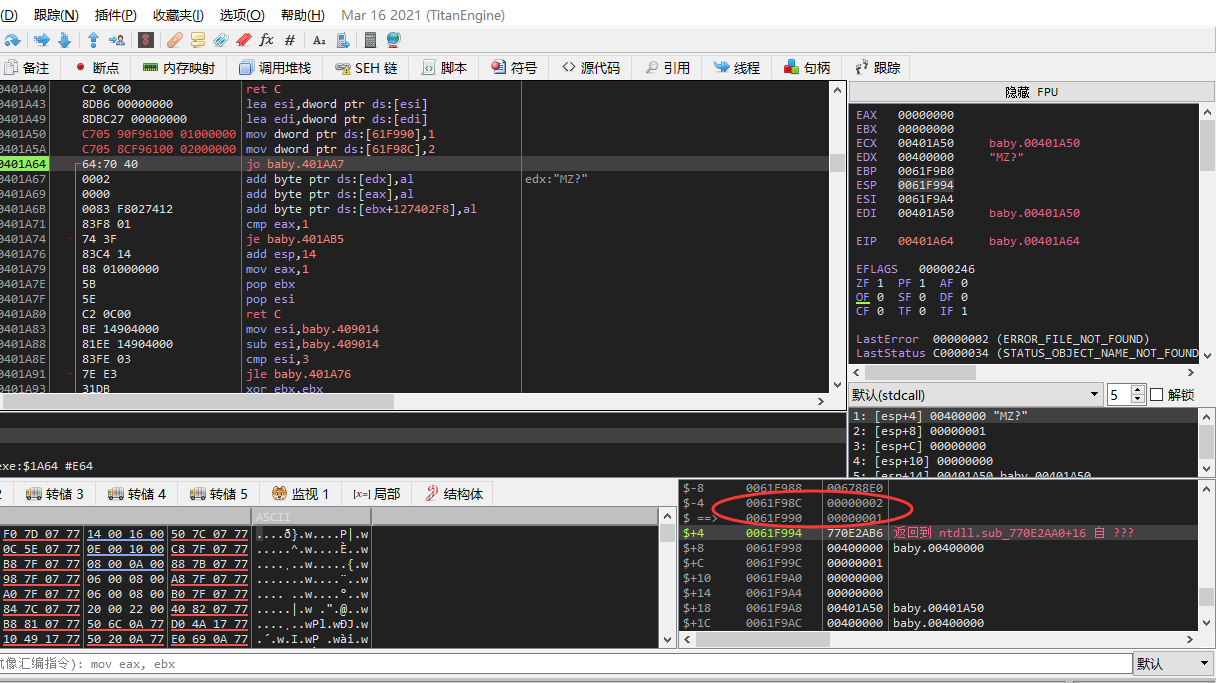Open the 默认 command type dropdown
The image size is (1216, 683).
(x=1174, y=663)
